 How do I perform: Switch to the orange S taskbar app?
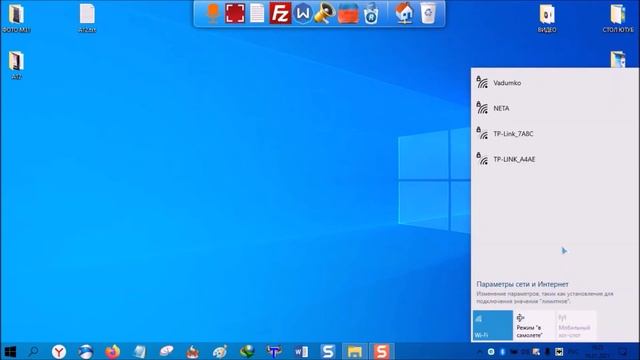click(x=382, y=351)
